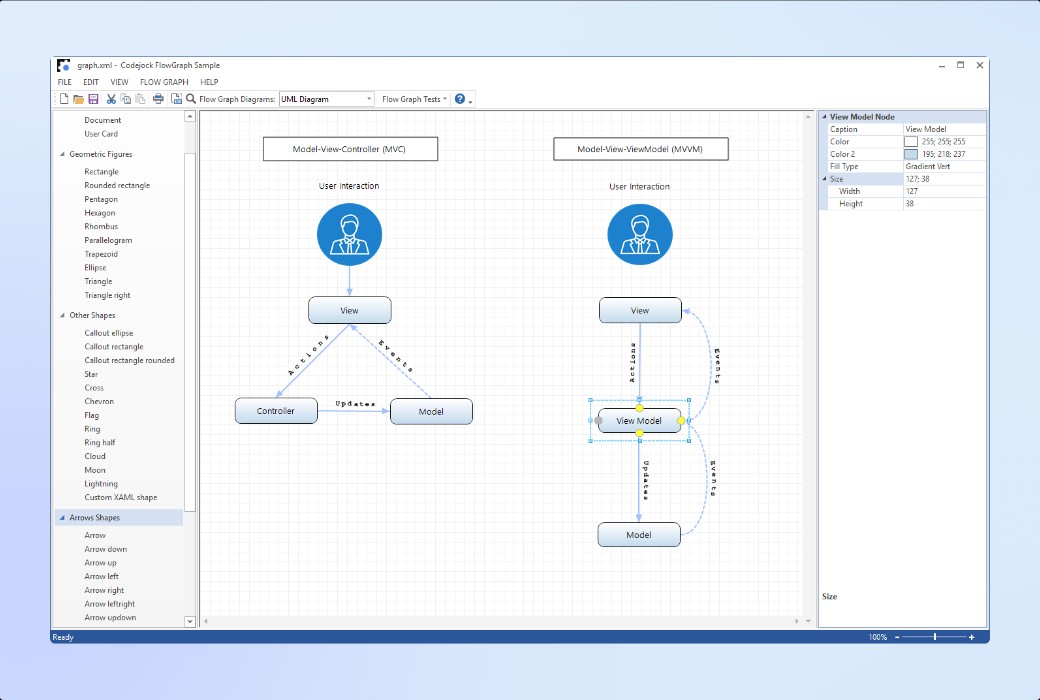This screenshot has width=1040, height=700.
Task: Select the Arrow leftright shape
Action: coord(109,604)
